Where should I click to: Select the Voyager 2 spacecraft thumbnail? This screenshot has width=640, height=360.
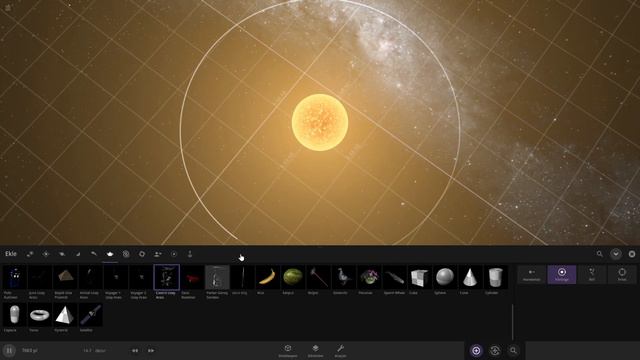click(141, 277)
